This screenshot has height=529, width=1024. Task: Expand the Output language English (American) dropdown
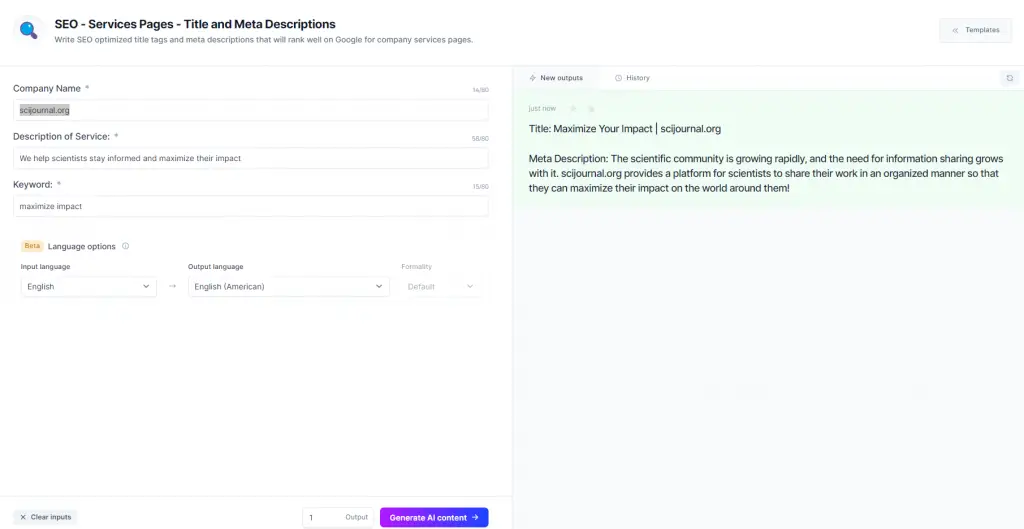pos(288,287)
